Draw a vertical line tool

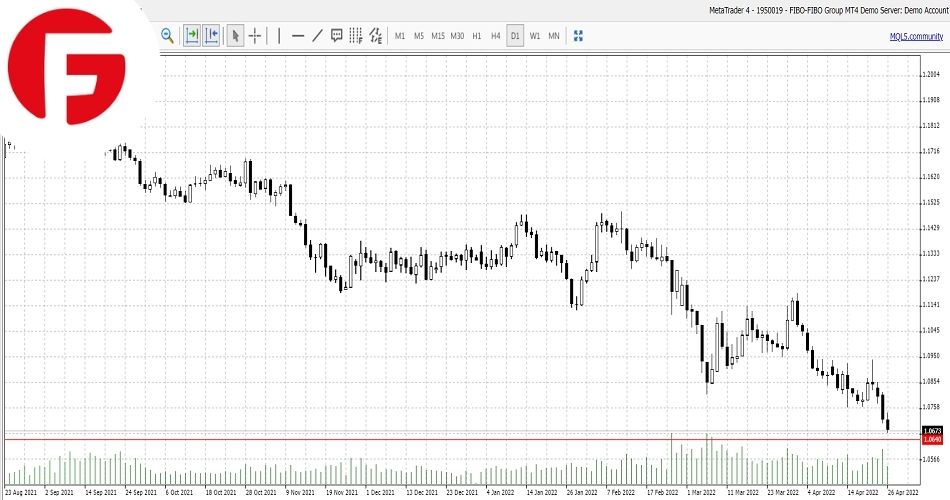[x=278, y=36]
